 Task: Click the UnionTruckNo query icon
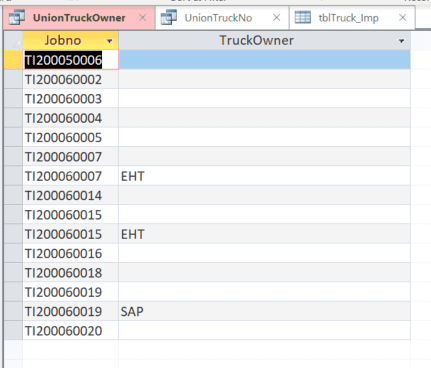click(169, 17)
